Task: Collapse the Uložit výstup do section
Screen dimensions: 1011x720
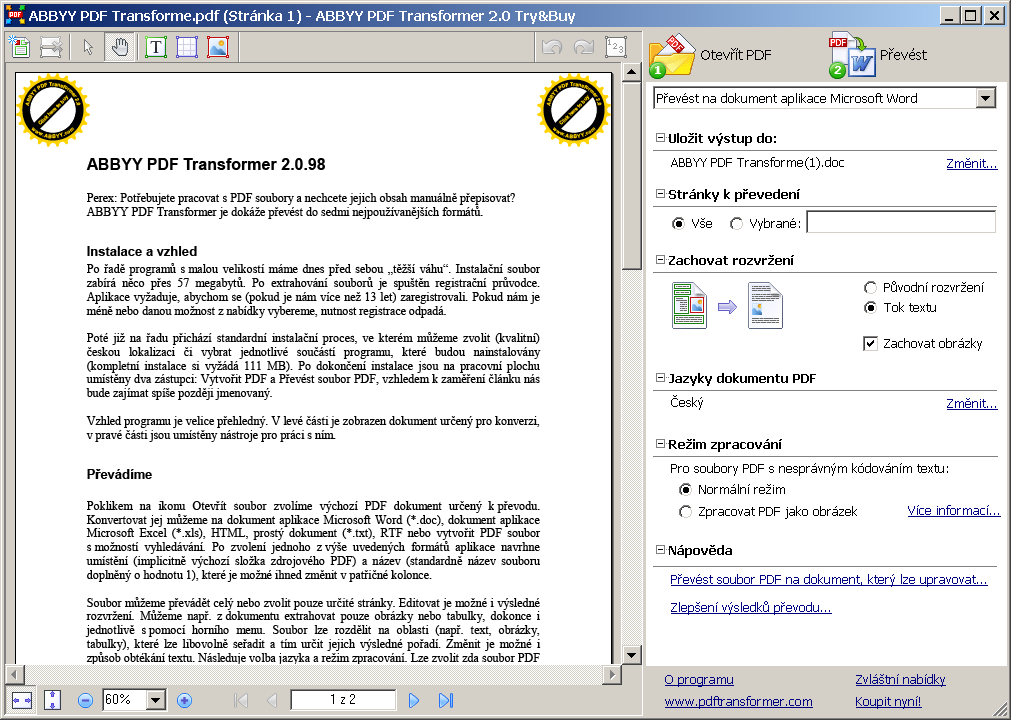Action: tap(660, 138)
